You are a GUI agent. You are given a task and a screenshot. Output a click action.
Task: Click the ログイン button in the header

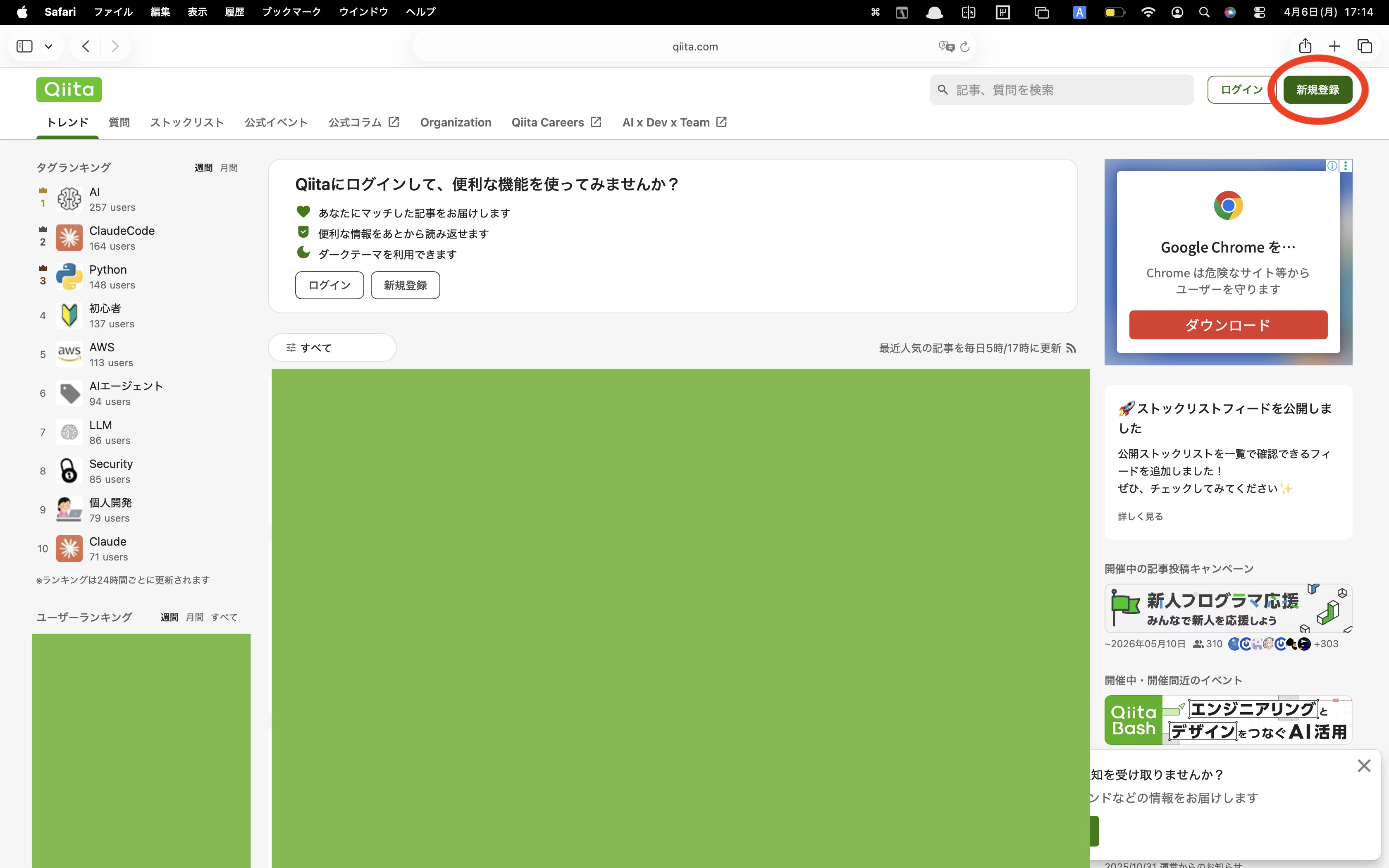pos(1241,90)
